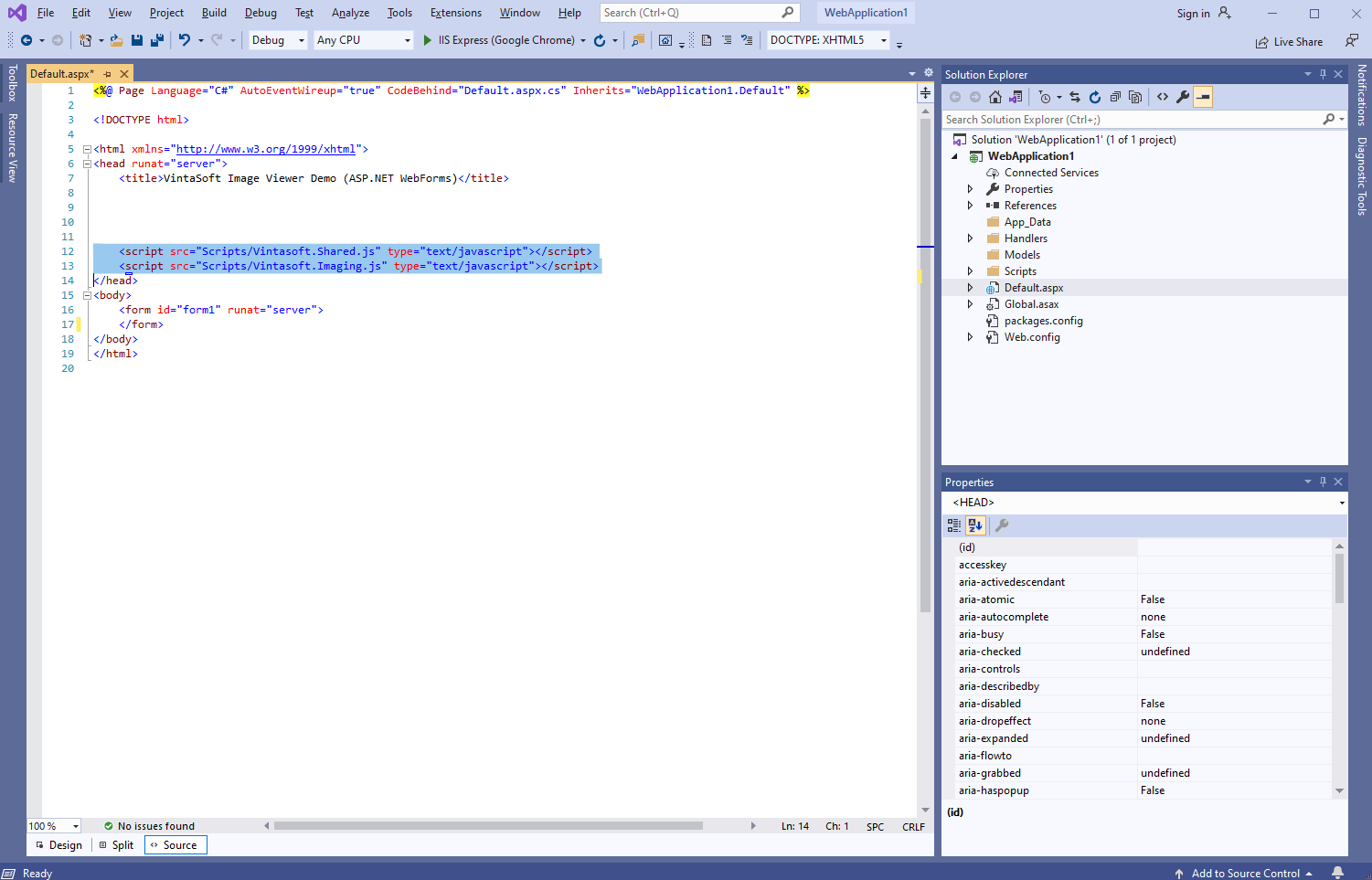Expand the Handlers folder
Viewport: 1372px width, 880px height.
point(970,239)
